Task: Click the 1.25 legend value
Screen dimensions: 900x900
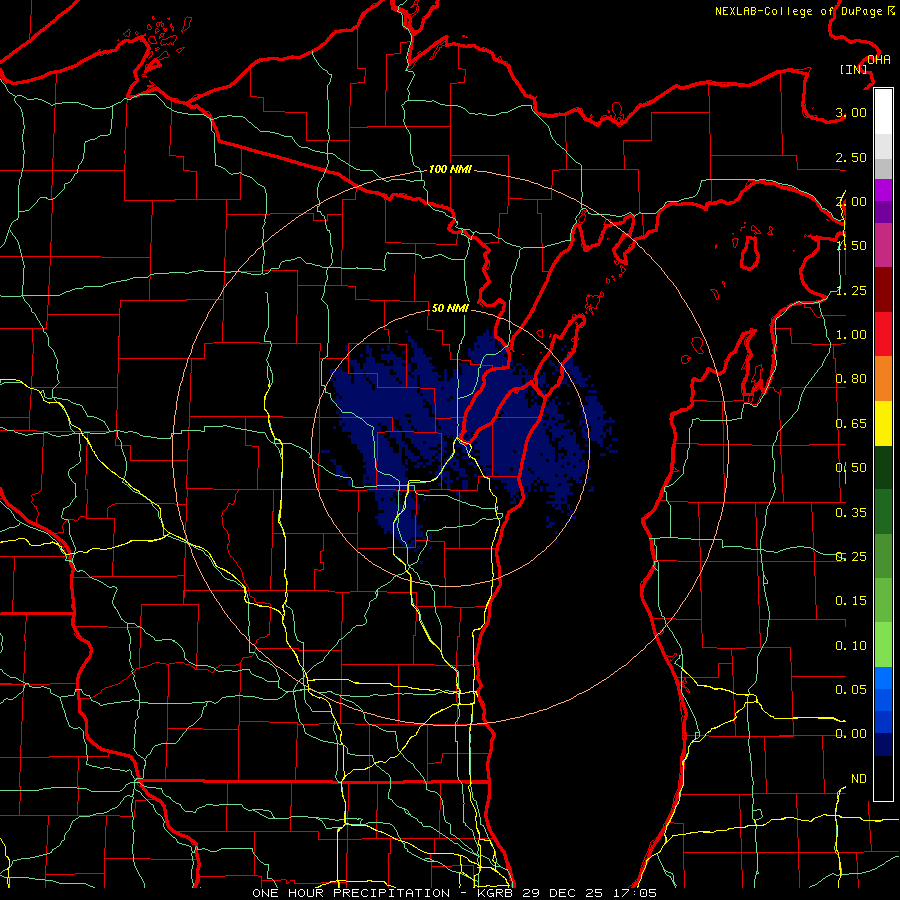Action: tap(851, 290)
